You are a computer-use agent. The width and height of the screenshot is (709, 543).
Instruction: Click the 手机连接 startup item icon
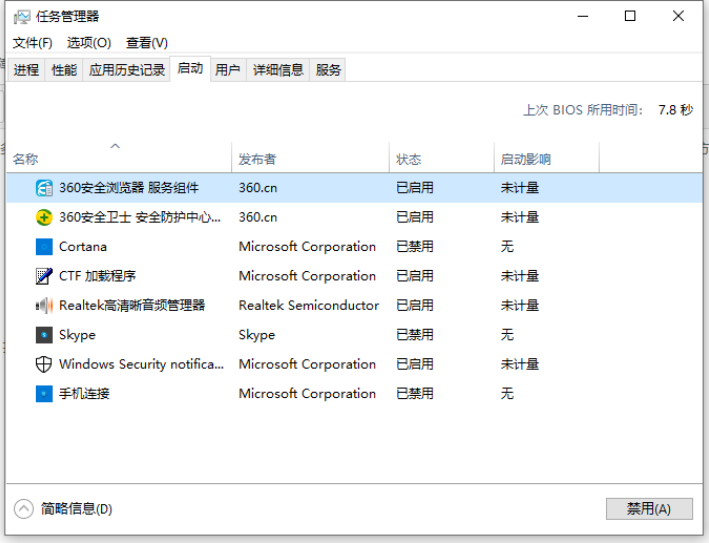point(44,394)
